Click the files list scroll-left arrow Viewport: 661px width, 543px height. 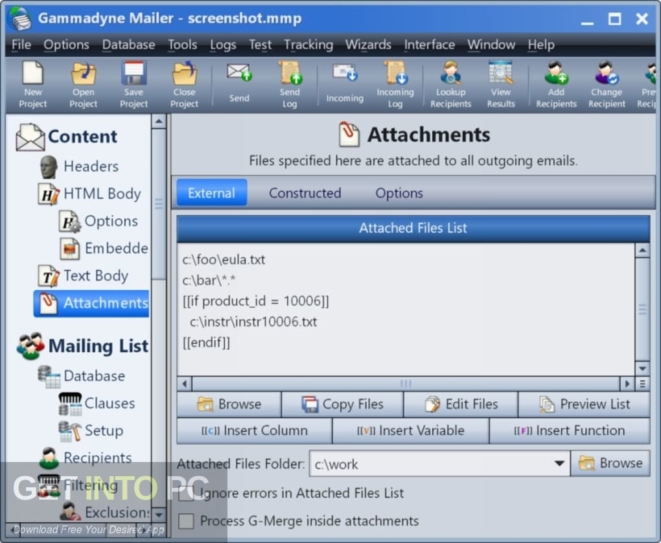click(x=184, y=384)
